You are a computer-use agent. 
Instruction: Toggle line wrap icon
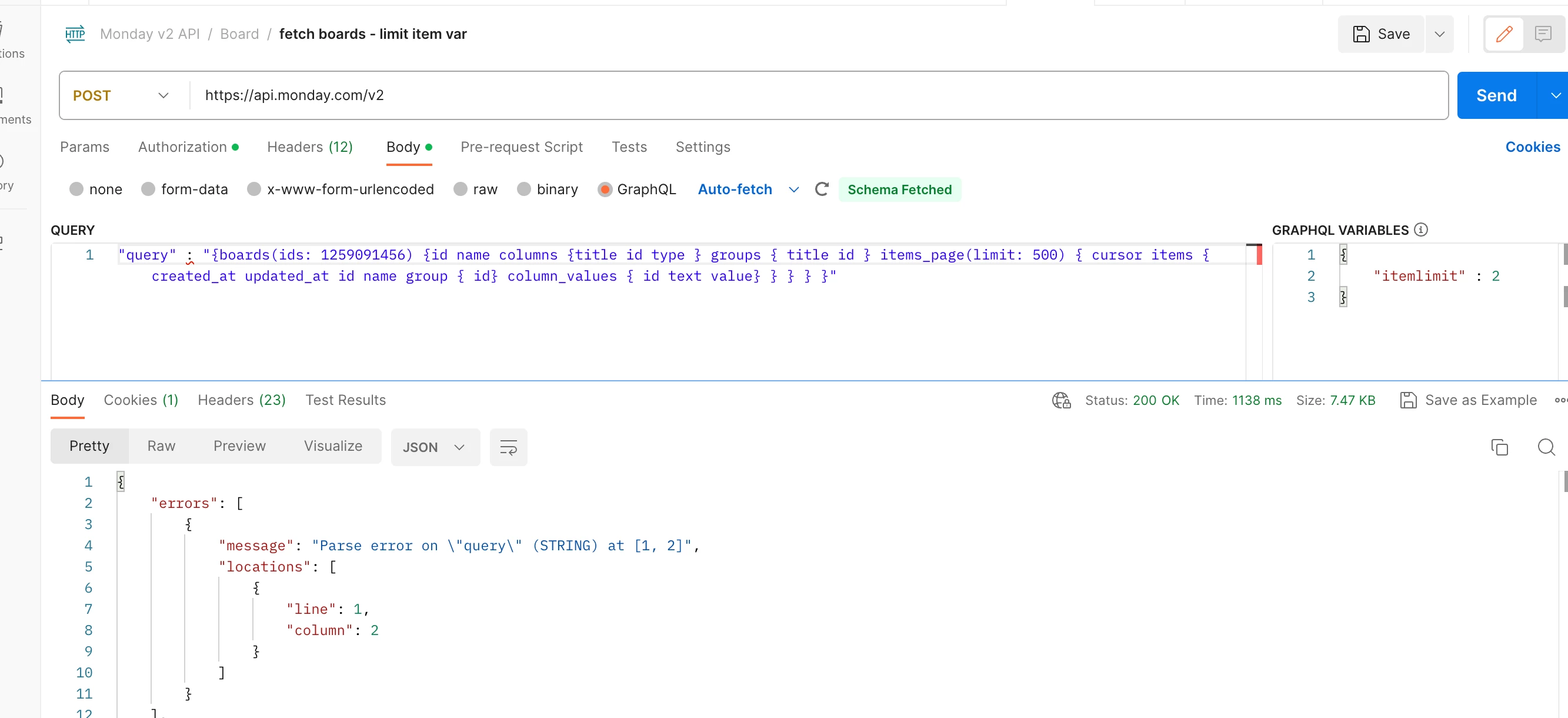(x=508, y=448)
